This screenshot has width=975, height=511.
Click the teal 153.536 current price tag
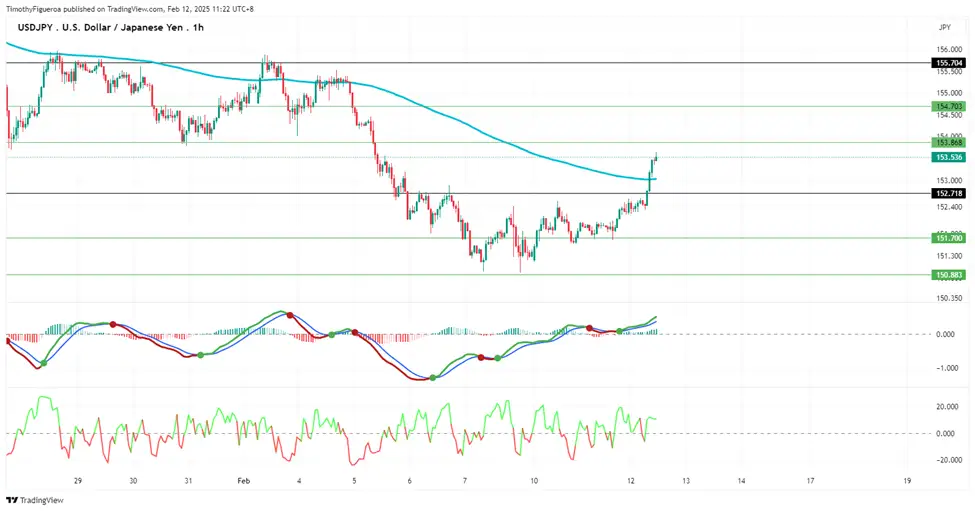click(x=949, y=157)
